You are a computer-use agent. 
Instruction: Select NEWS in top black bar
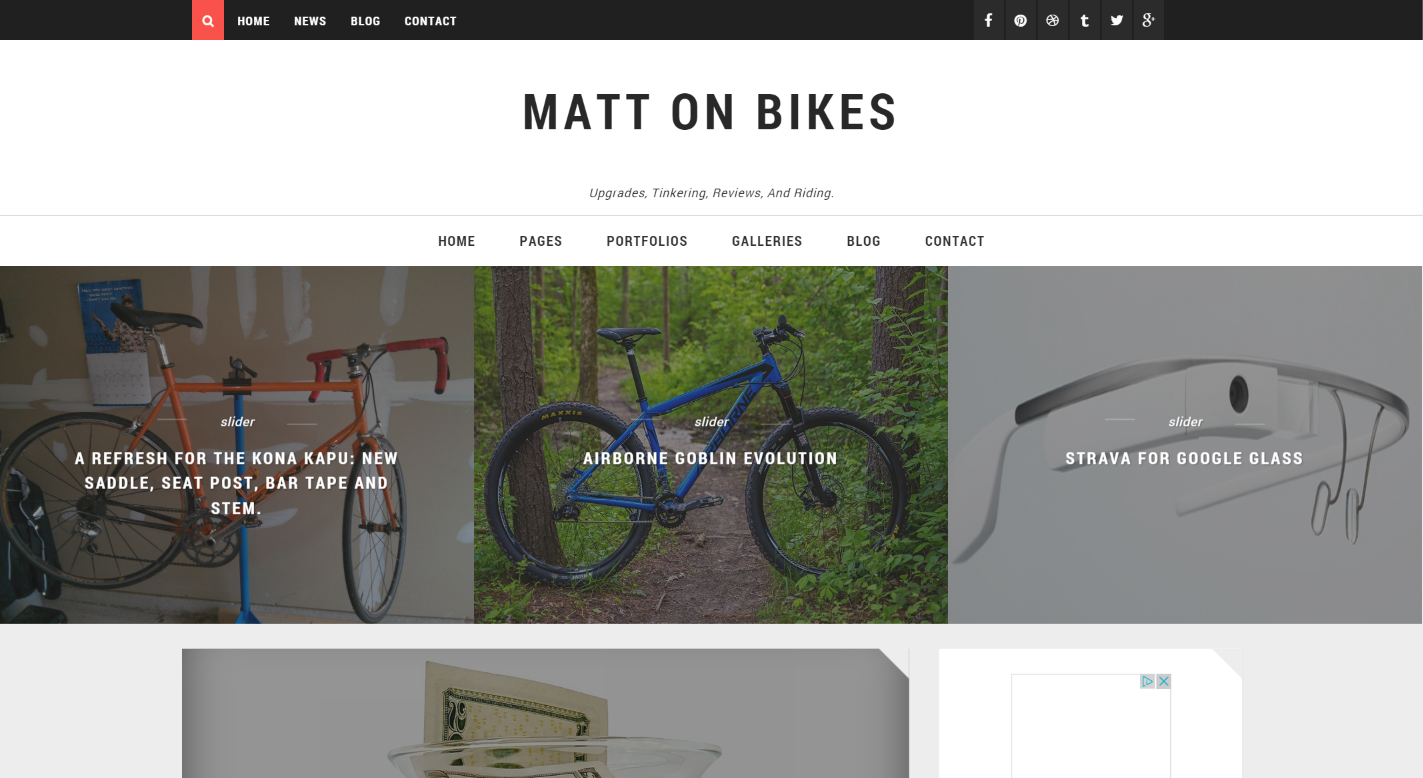click(x=310, y=21)
